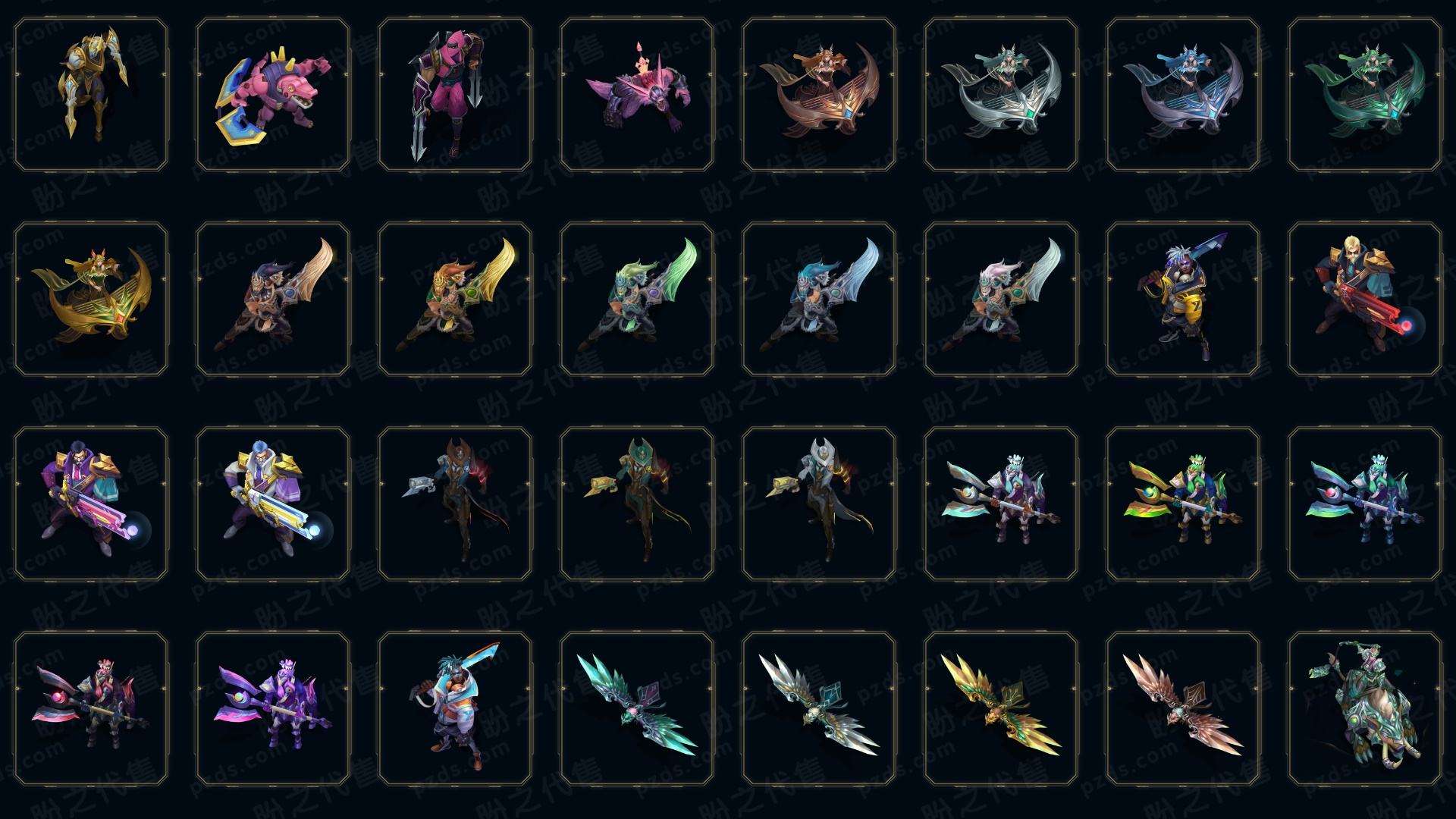Choose the pink hooded ninja skin
Screen dimensions: 1456x819
[455, 95]
